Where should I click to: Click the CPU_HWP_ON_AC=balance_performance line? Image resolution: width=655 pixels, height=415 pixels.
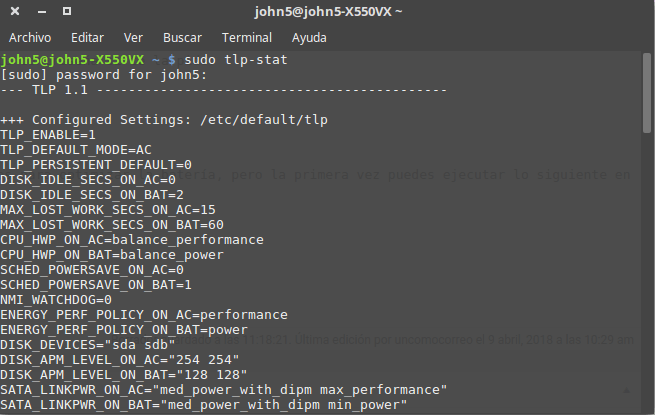pos(132,240)
